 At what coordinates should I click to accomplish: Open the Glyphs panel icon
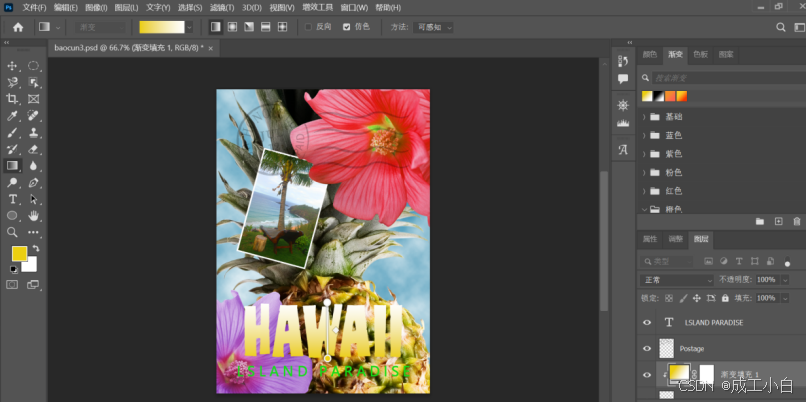[x=623, y=150]
